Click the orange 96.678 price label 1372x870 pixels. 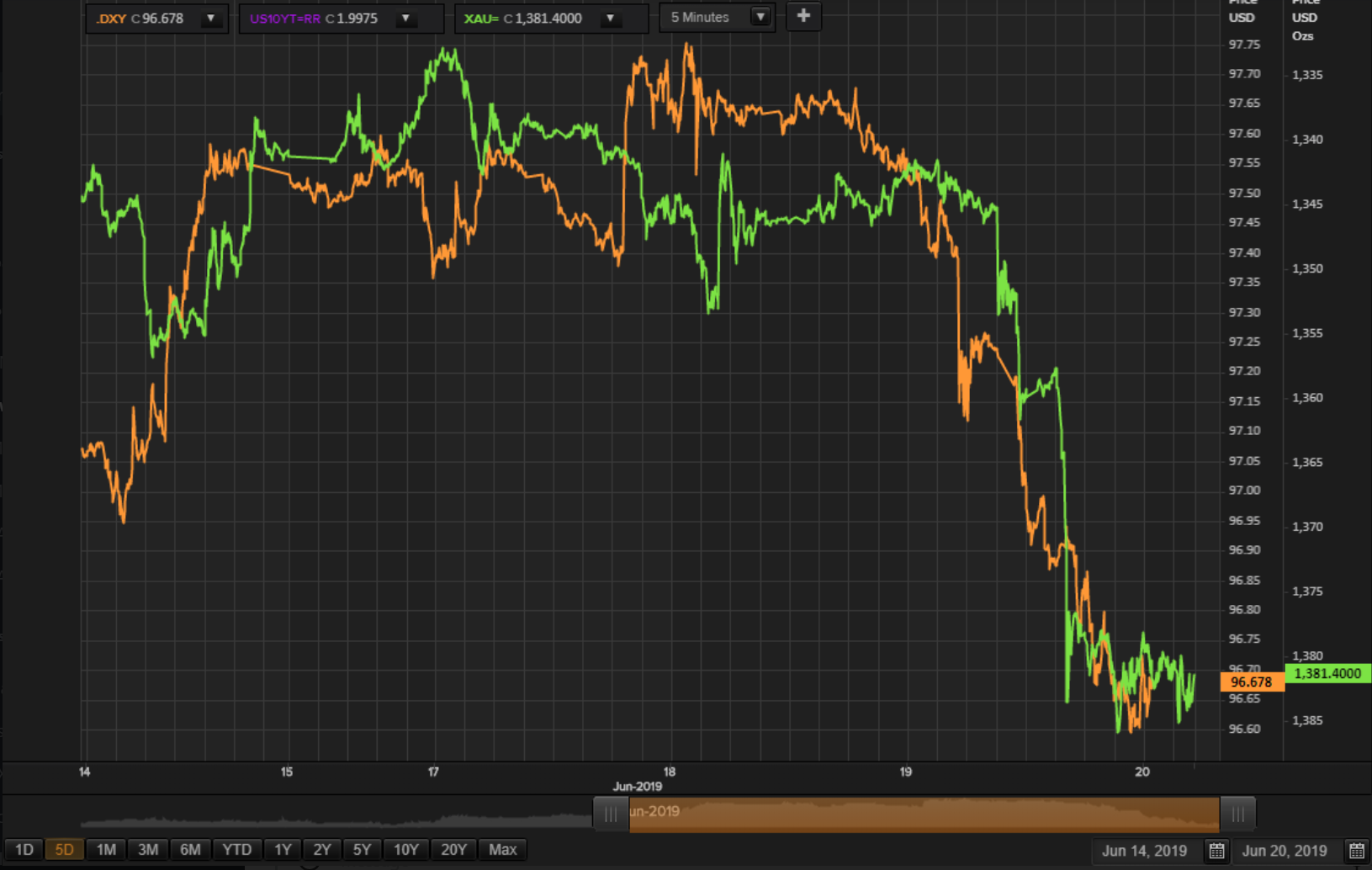[1252, 682]
